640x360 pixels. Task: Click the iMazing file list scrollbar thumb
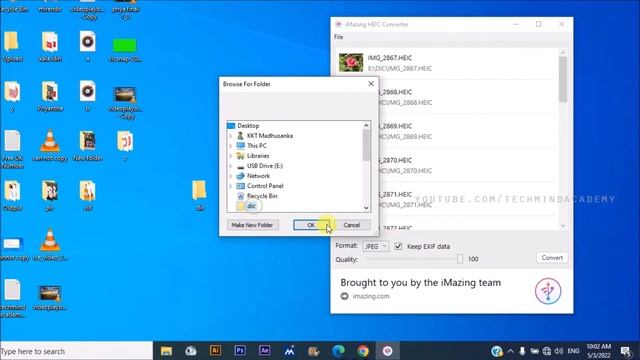point(563,79)
